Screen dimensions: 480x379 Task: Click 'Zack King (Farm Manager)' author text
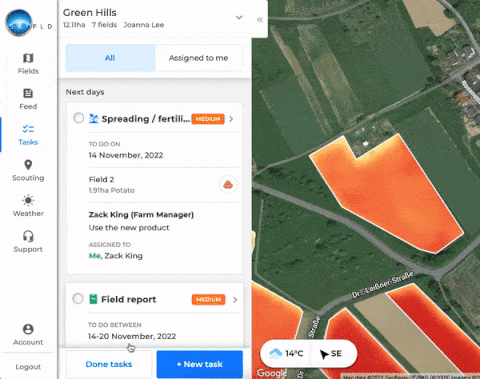[x=141, y=215]
